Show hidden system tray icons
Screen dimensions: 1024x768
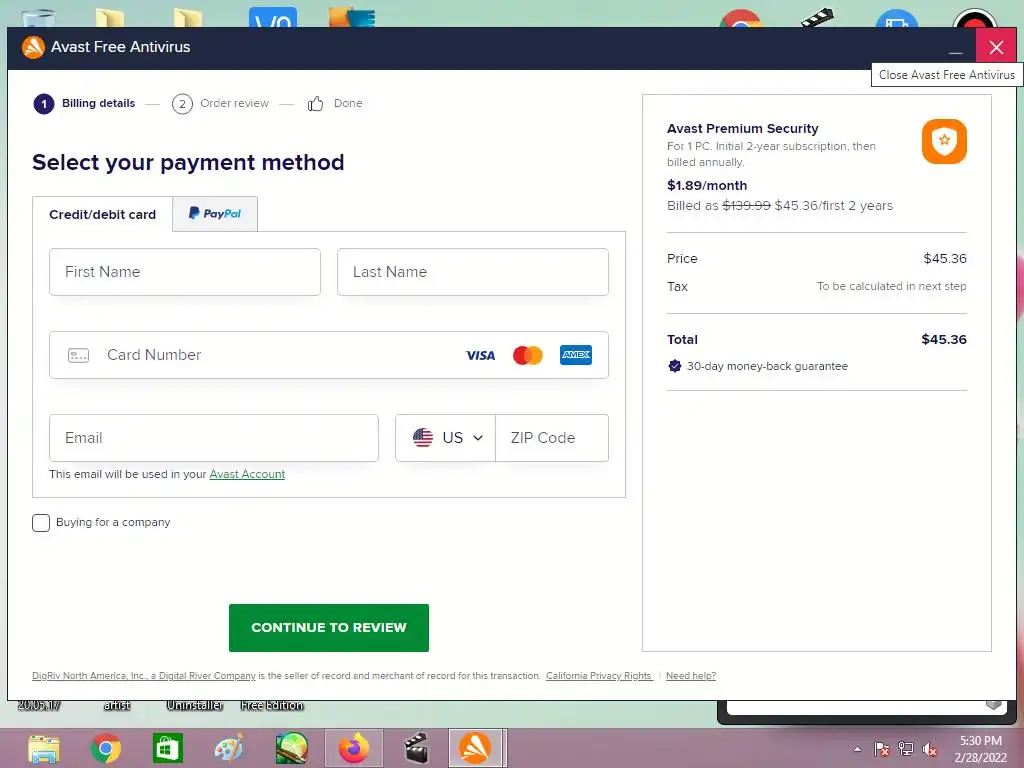coord(857,749)
